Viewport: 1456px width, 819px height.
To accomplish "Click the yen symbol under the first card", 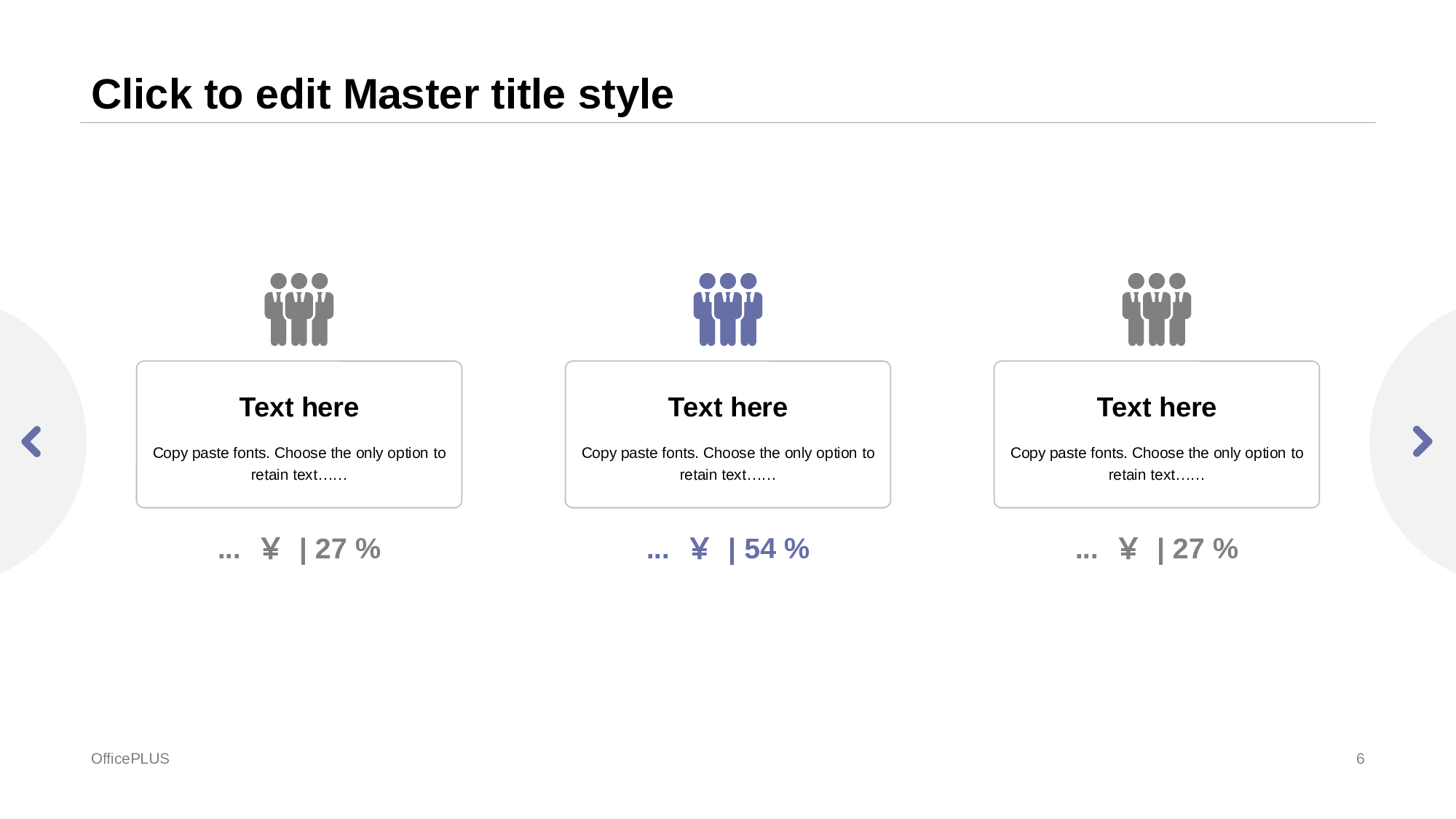I will [270, 549].
